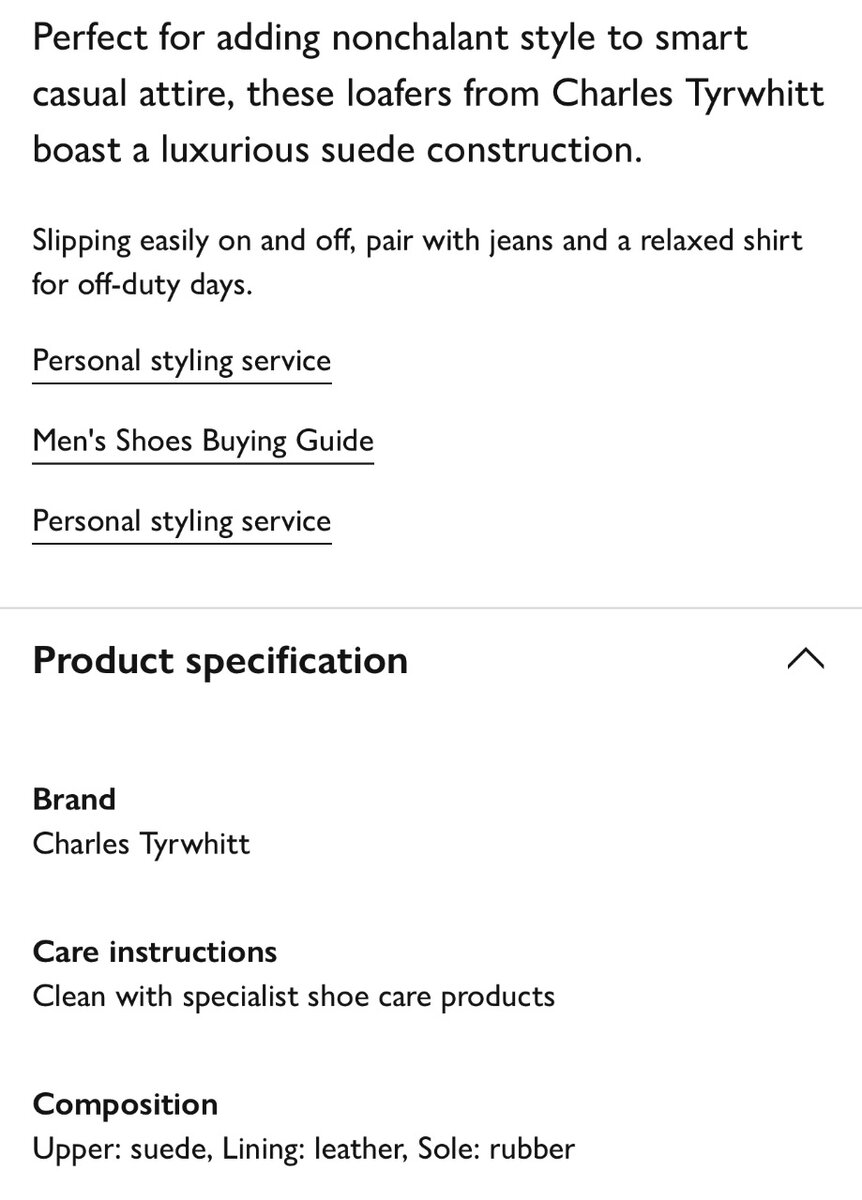
Task: Click the Composition label heading
Action: (125, 1104)
